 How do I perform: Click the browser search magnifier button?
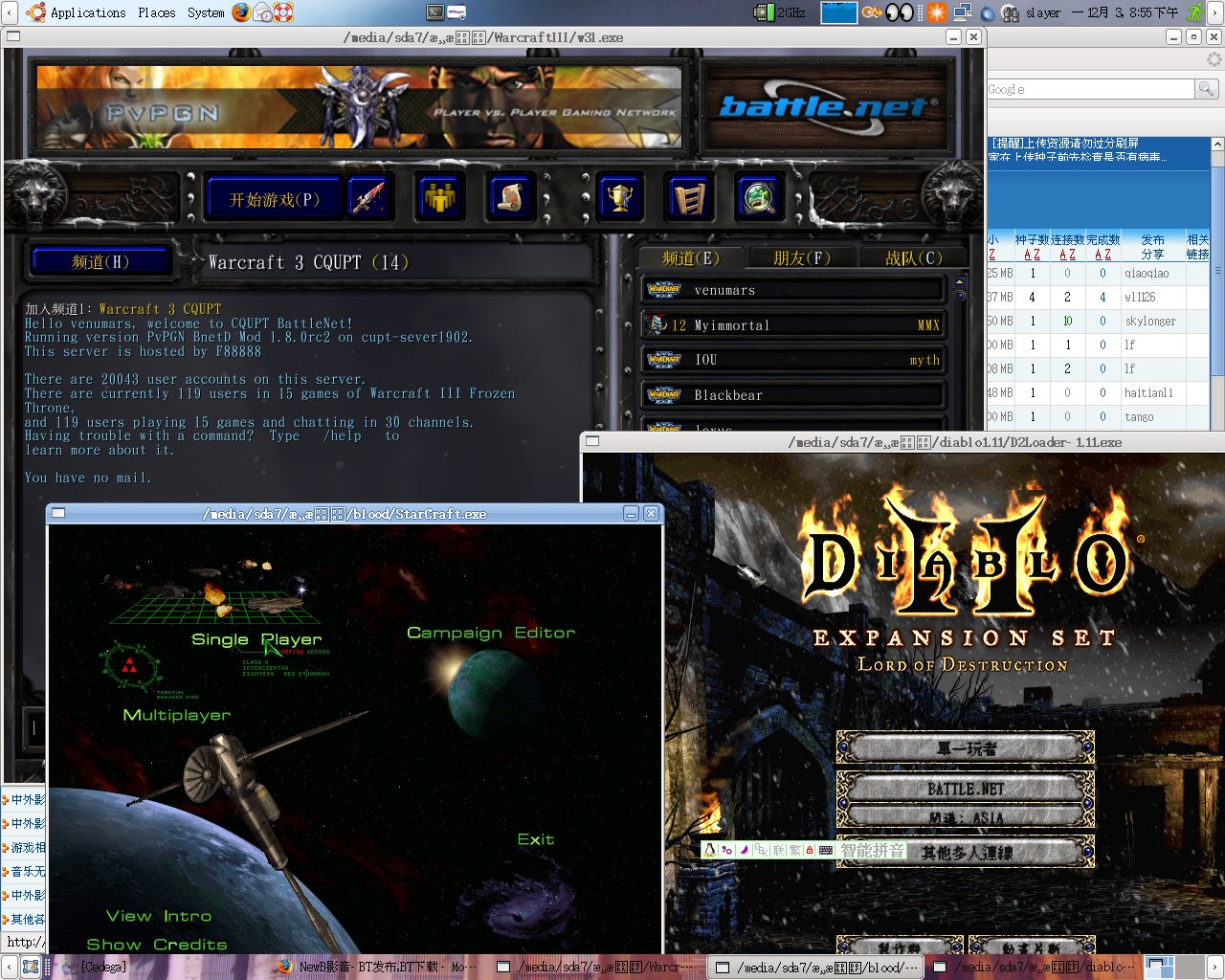(1206, 89)
